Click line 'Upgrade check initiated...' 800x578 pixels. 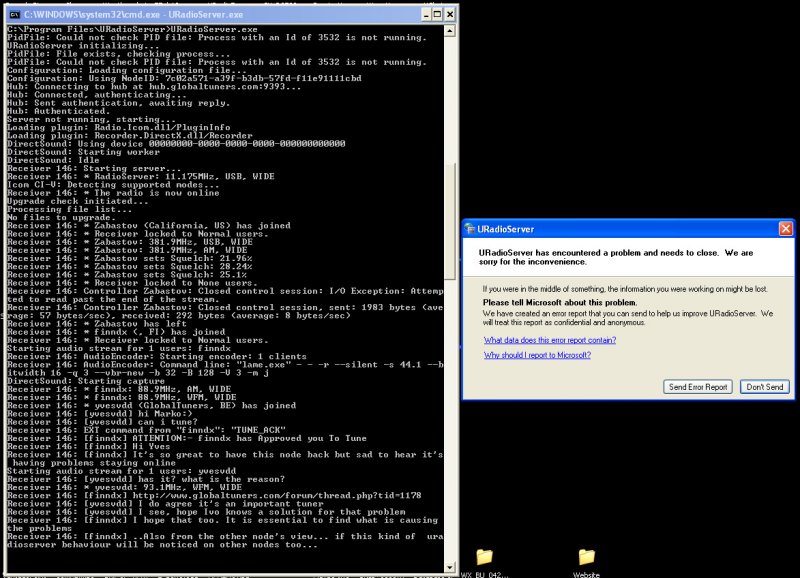click(78, 201)
